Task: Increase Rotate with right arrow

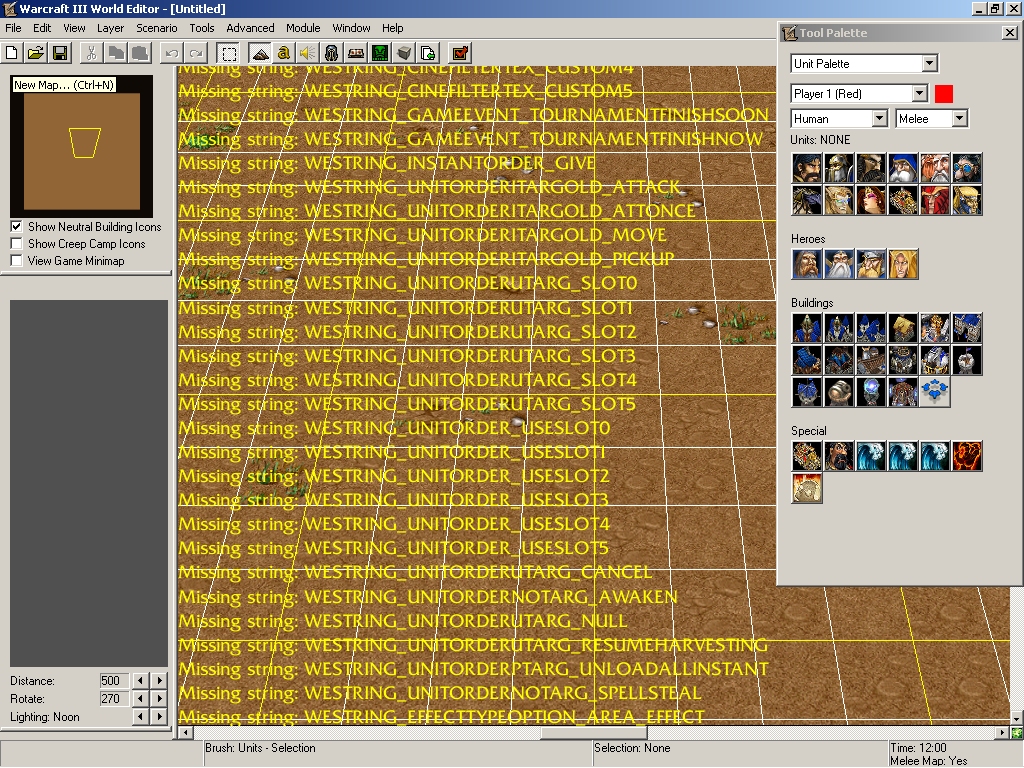Action: 159,699
